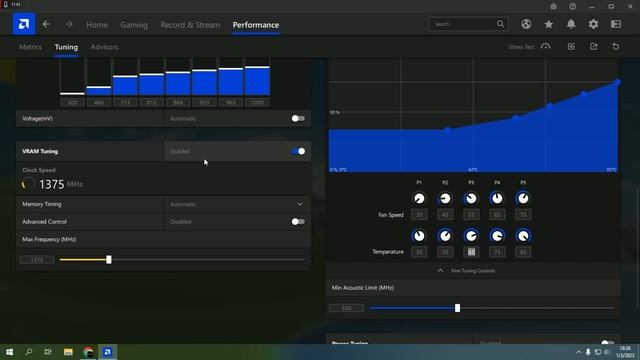The height and width of the screenshot is (360, 640).
Task: Click the P4 Temperature dial
Action: click(x=497, y=236)
